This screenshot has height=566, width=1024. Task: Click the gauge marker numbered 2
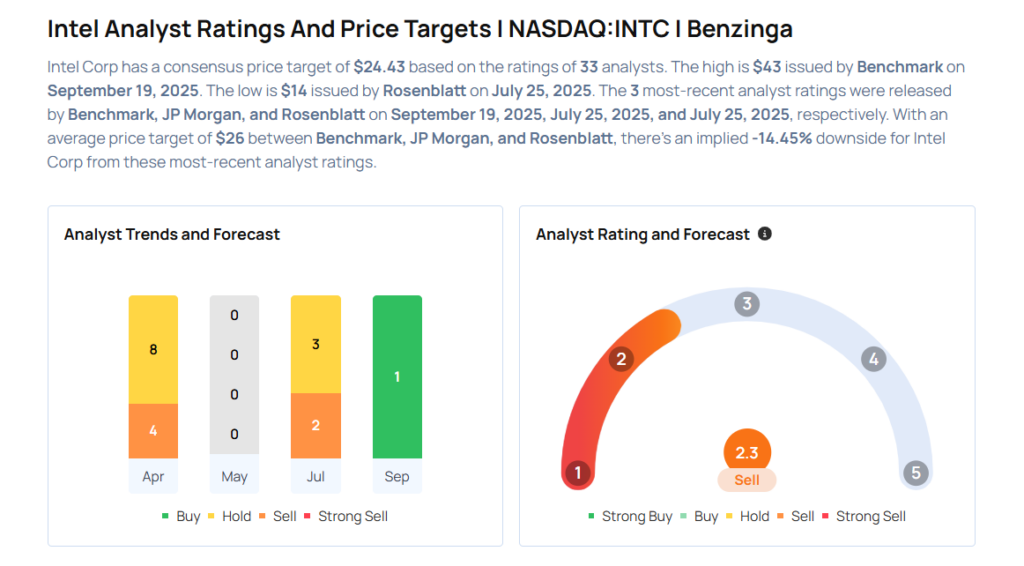click(621, 359)
